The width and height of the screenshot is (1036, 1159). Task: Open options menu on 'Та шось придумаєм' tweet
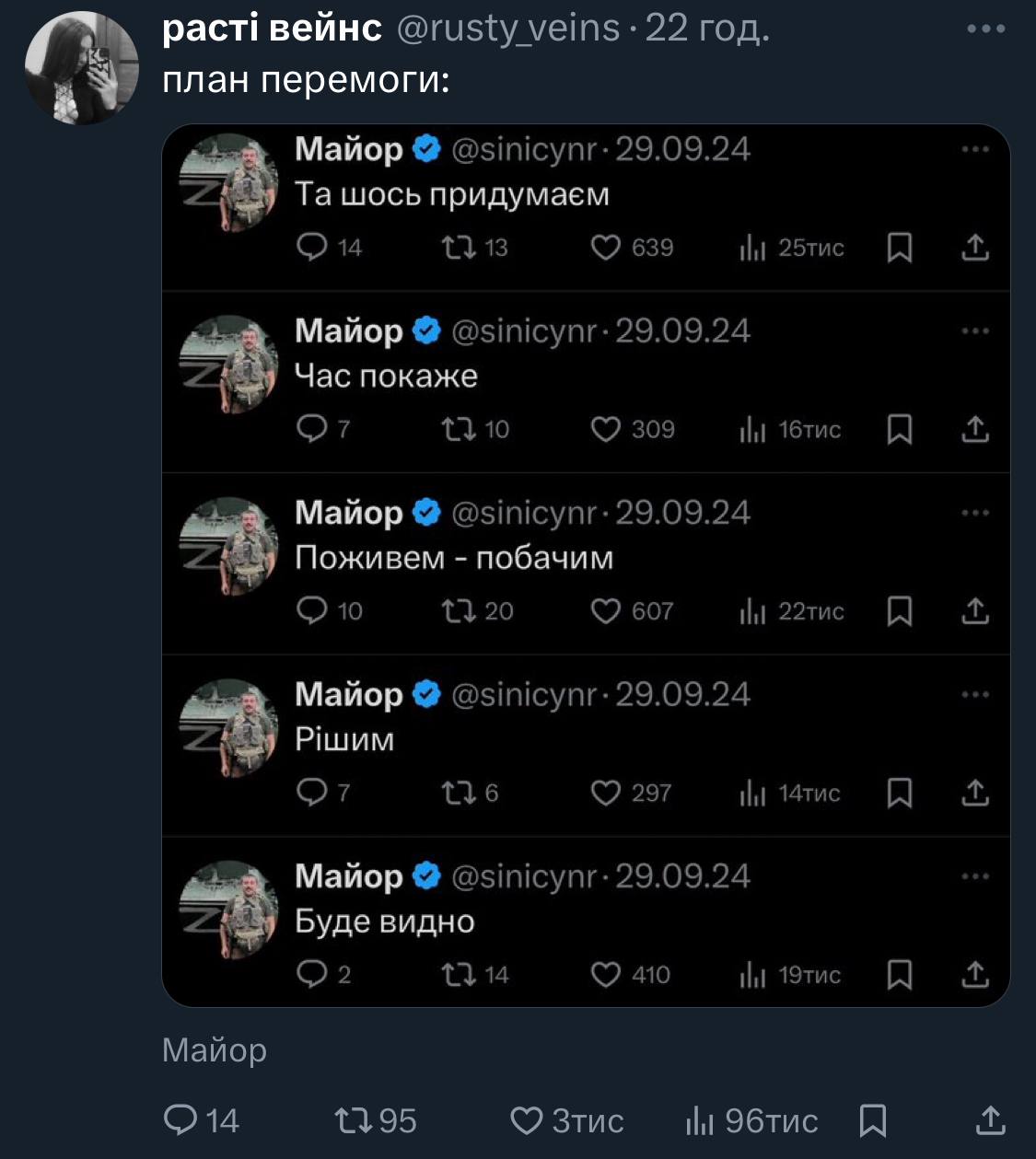point(974,149)
